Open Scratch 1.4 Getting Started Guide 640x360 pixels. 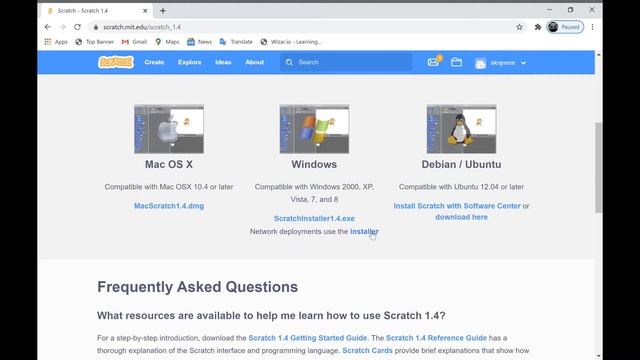click(x=308, y=338)
